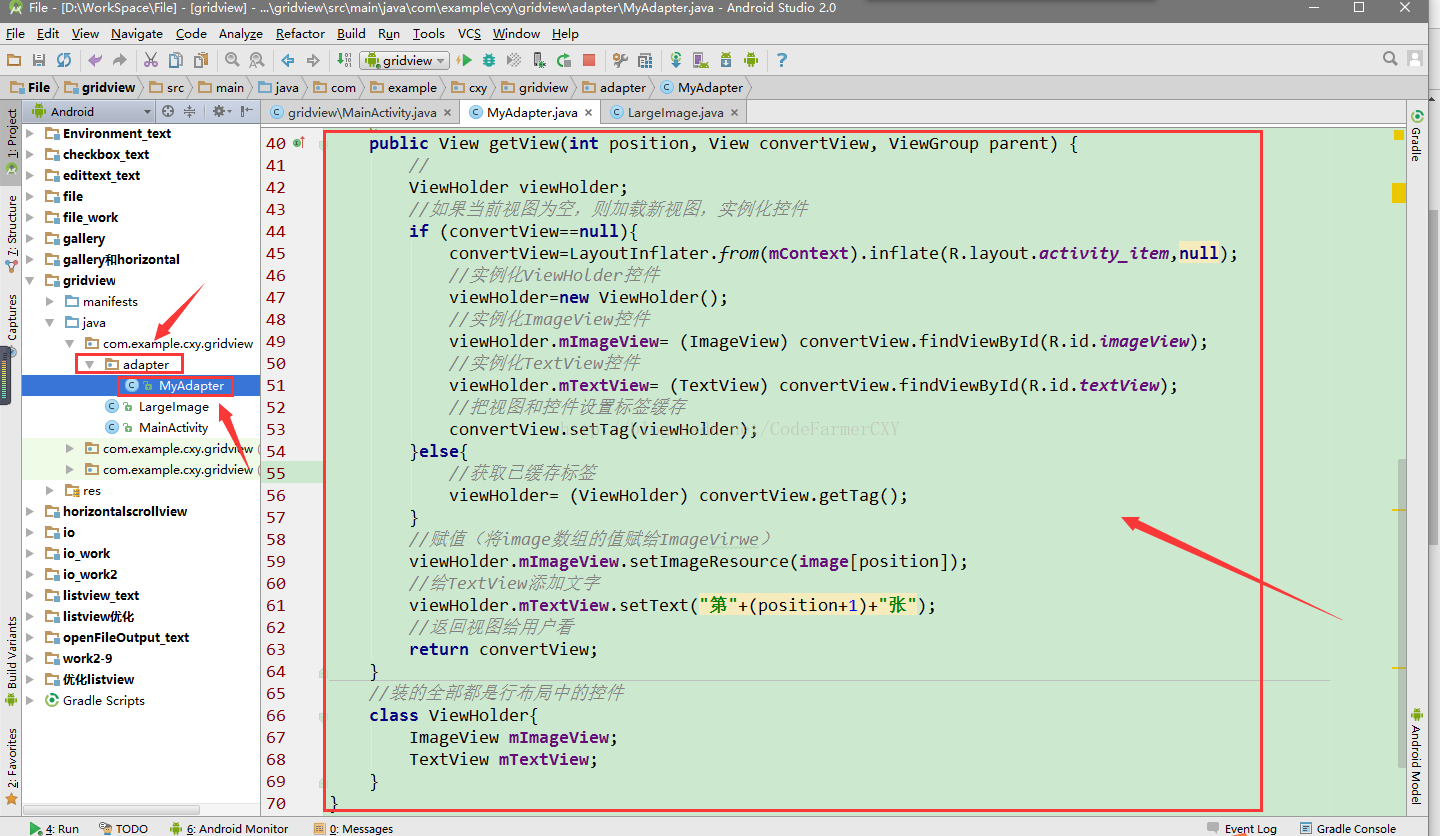The image size is (1440, 836).
Task: Open the SDK Manager icon
Action: 726,60
